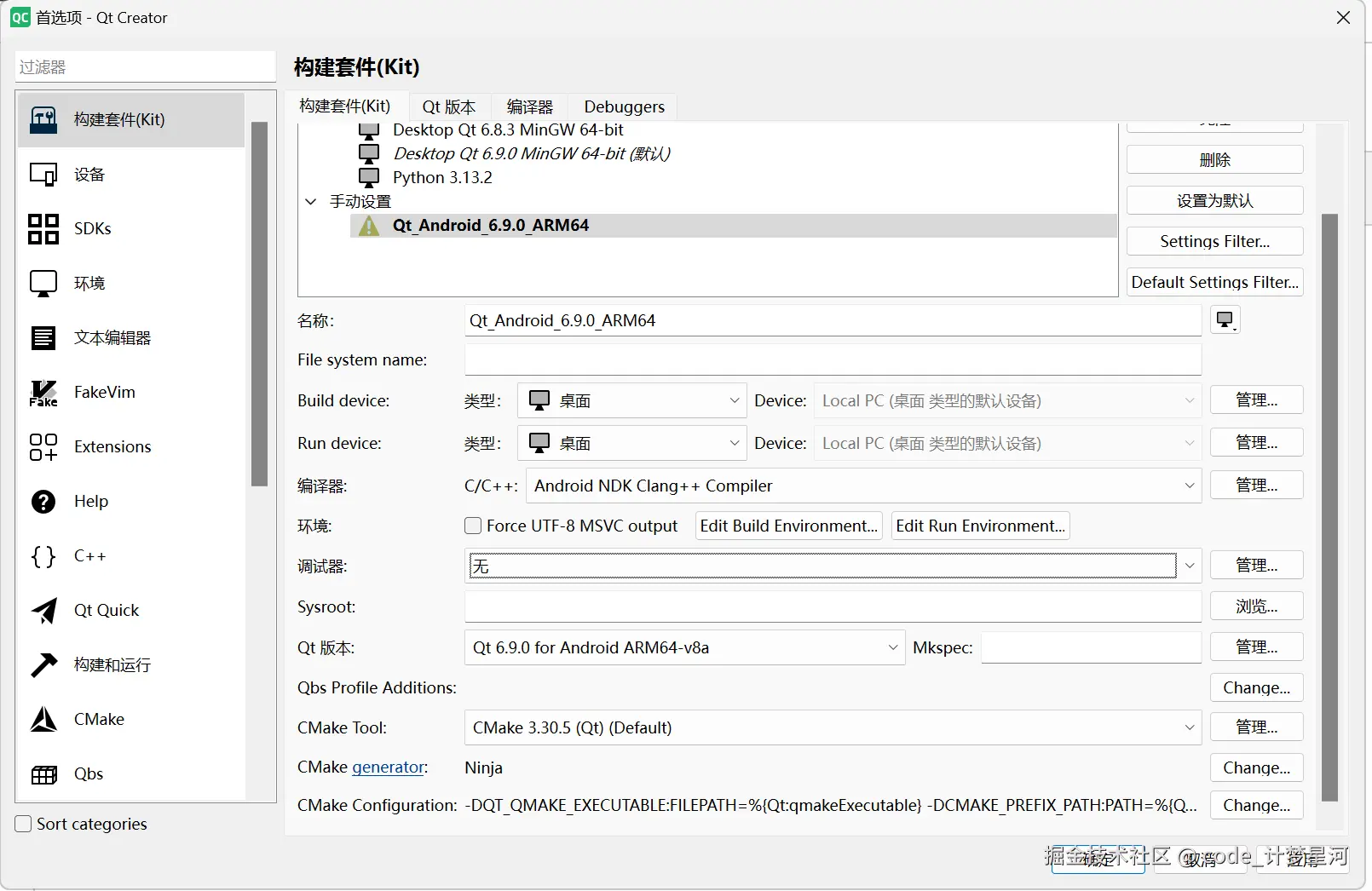
Task: Click the Qt Creator logo in title bar
Action: point(20,17)
